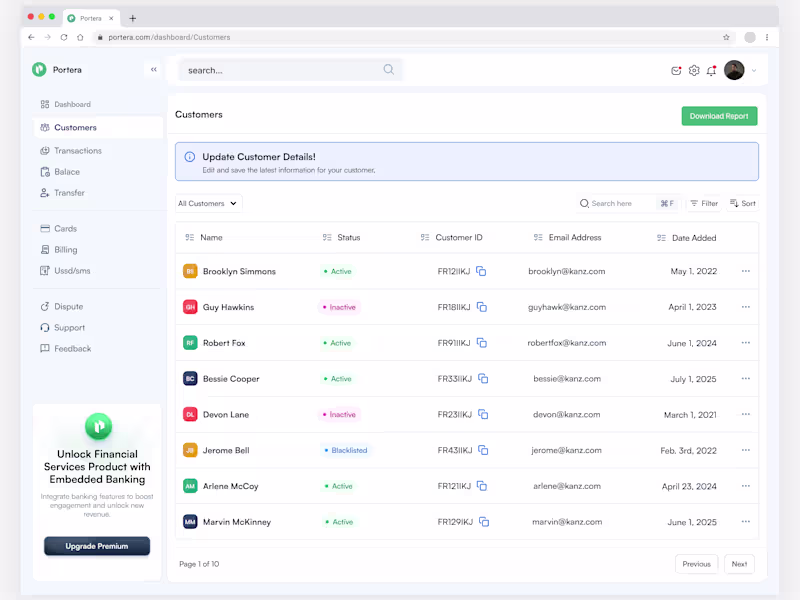Copy customer ID FR12IIKJ for Brooklyn Simmons
This screenshot has height=600, width=800.
(481, 271)
